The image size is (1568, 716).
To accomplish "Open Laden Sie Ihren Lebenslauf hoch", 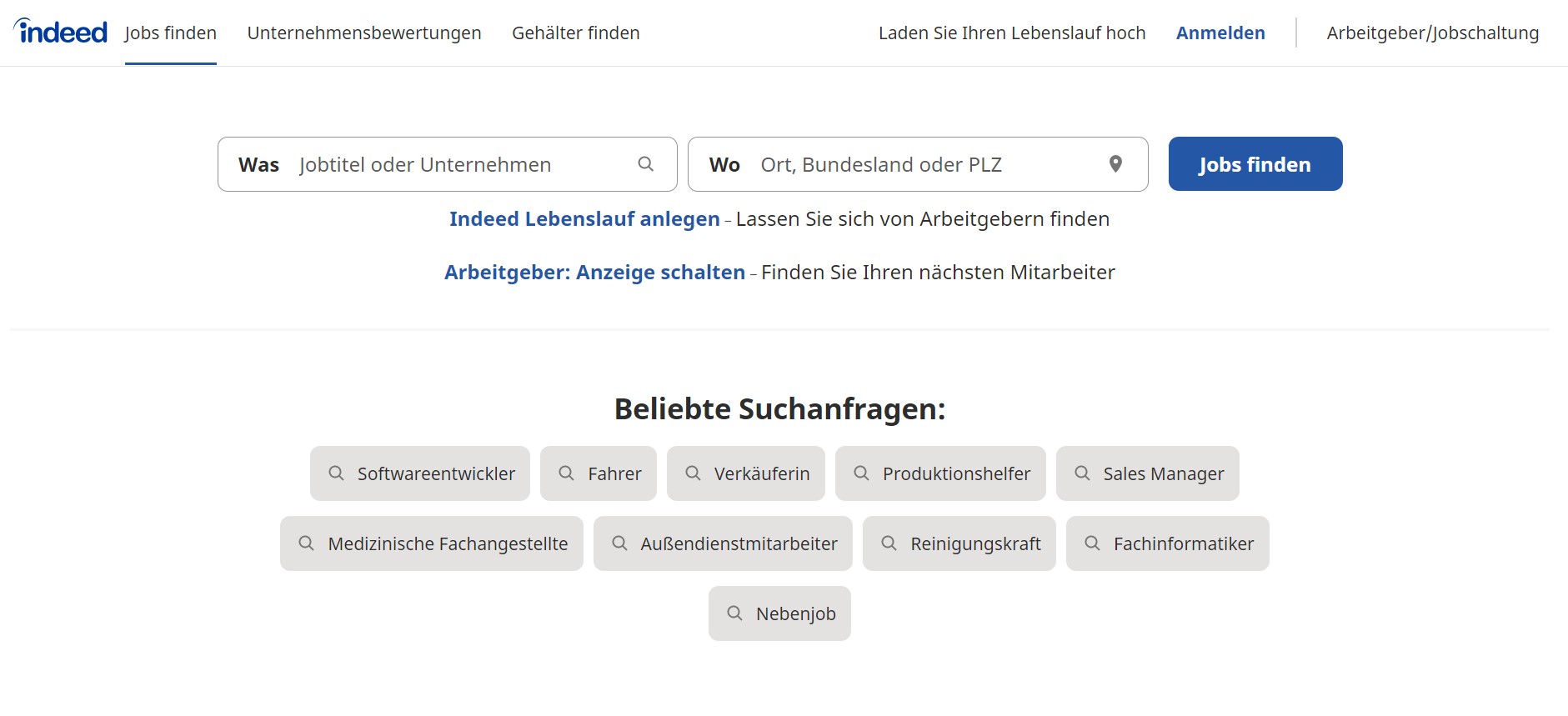I will point(1012,33).
